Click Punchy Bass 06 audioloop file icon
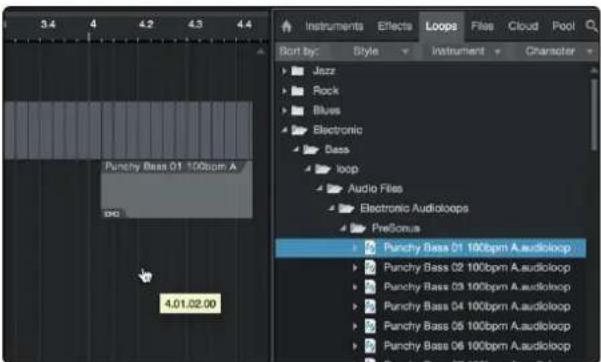601x362 pixels. click(x=370, y=346)
